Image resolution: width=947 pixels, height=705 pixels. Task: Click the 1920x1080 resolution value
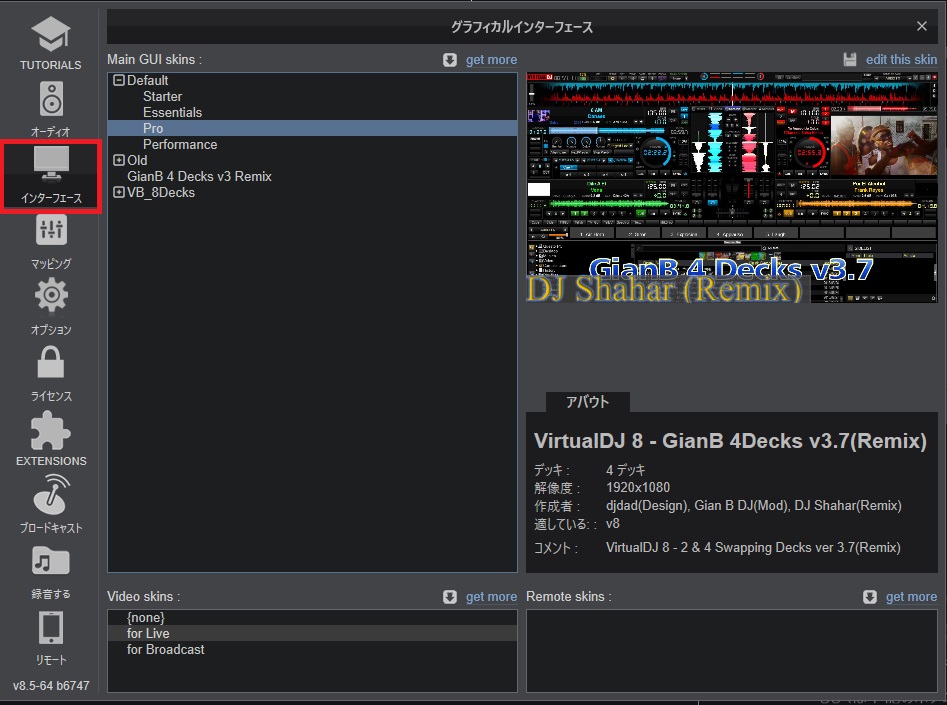(638, 488)
